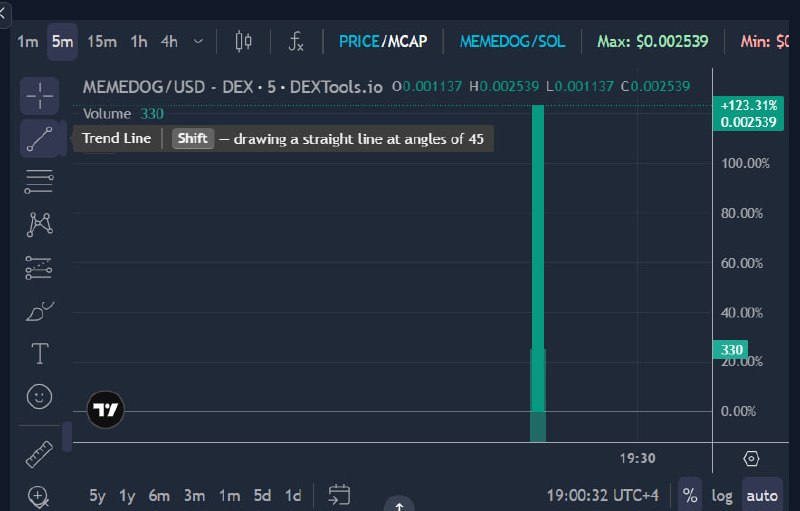
Task: Collapse the drawing toolbar side handle
Action: [x=67, y=437]
